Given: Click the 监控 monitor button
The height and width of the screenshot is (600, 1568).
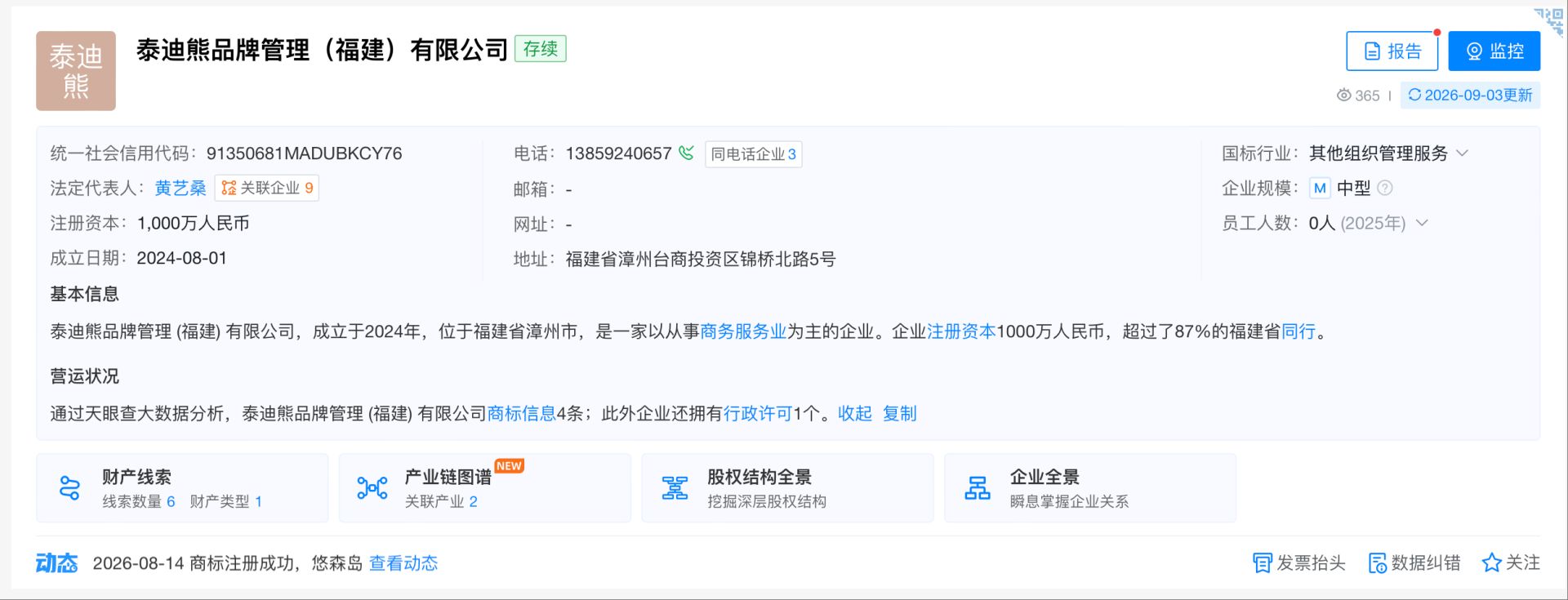Looking at the screenshot, I should coord(1494,51).
